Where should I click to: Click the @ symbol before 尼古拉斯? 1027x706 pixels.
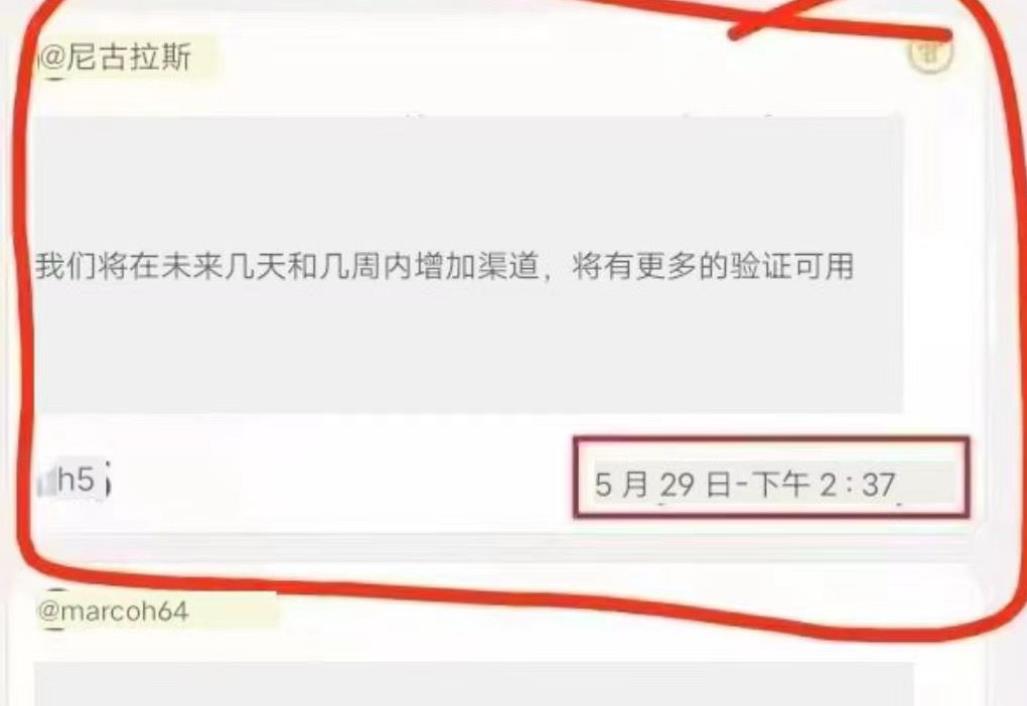(x=52, y=58)
